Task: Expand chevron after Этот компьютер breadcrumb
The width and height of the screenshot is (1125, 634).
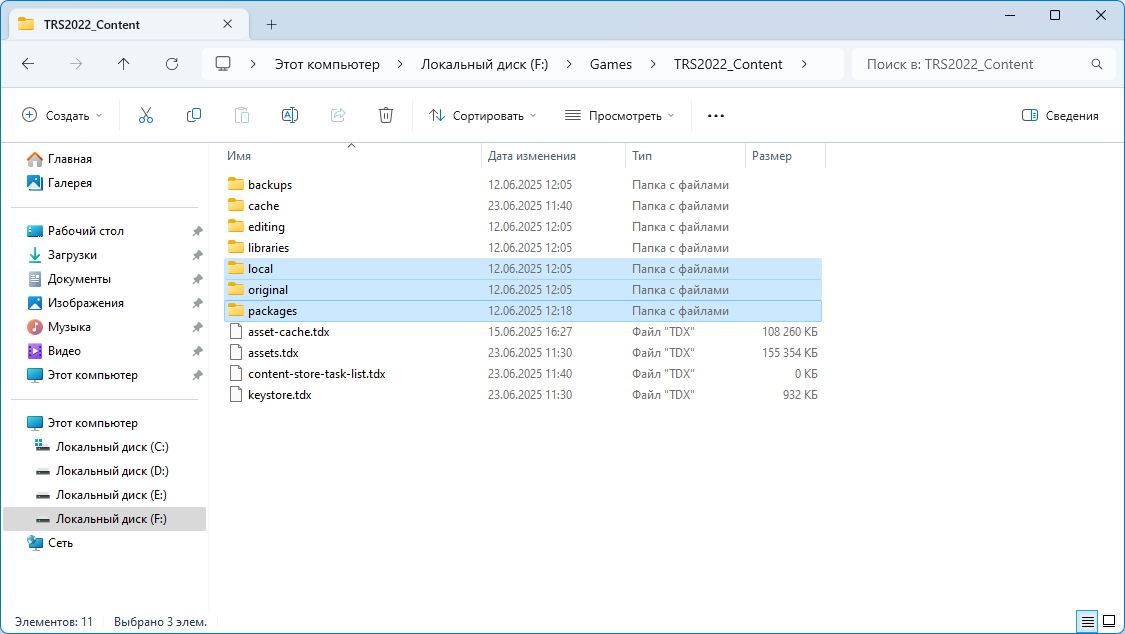Action: point(400,64)
